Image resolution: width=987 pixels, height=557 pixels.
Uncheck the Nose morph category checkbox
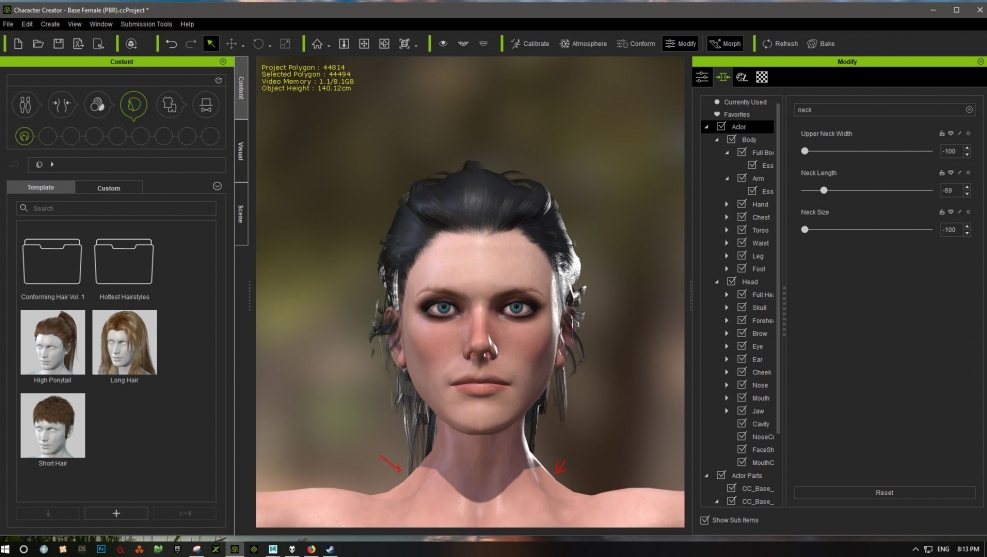742,385
